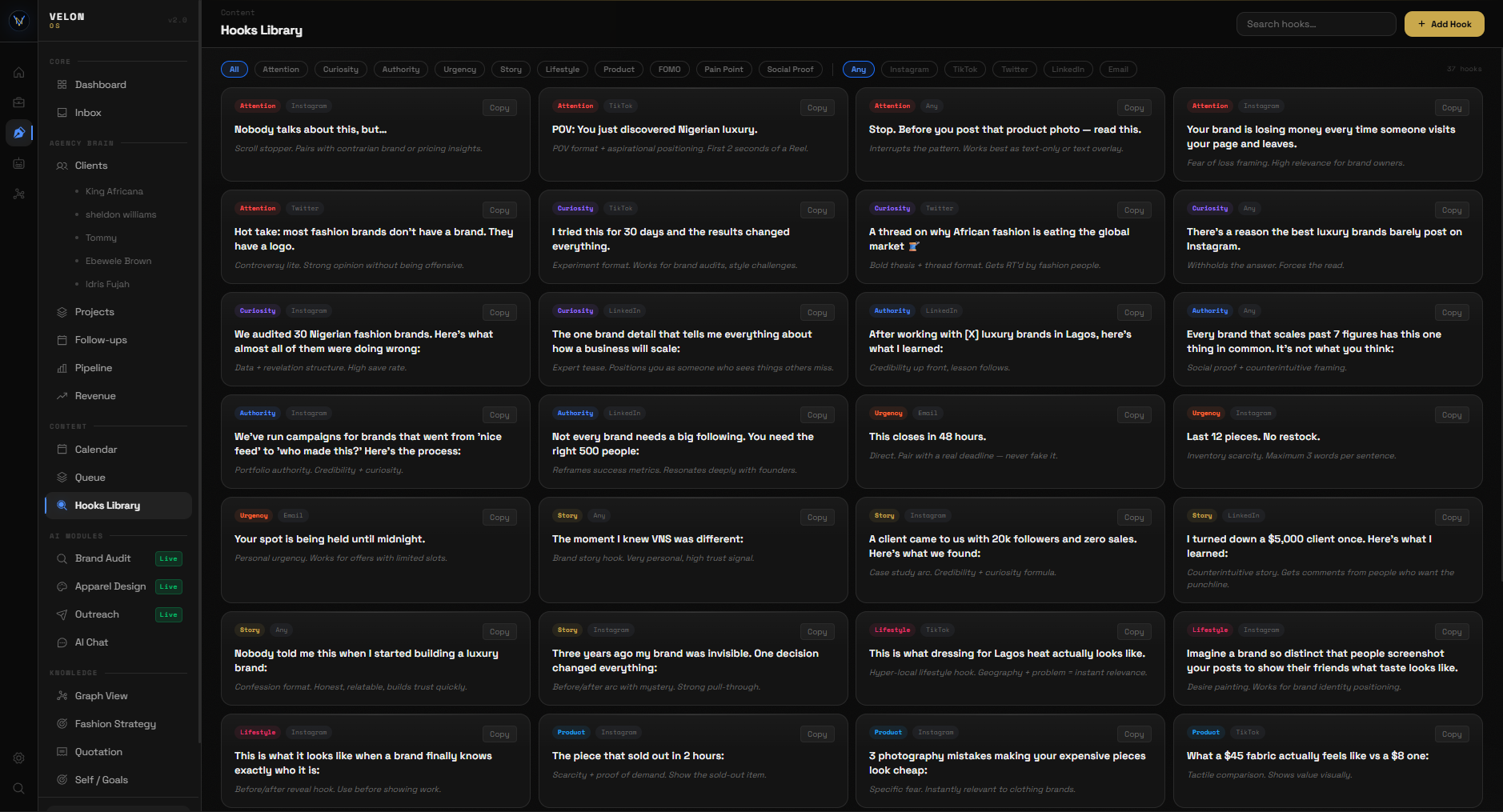The width and height of the screenshot is (1503, 812).
Task: Filter by Email platform
Action: 1118,70
